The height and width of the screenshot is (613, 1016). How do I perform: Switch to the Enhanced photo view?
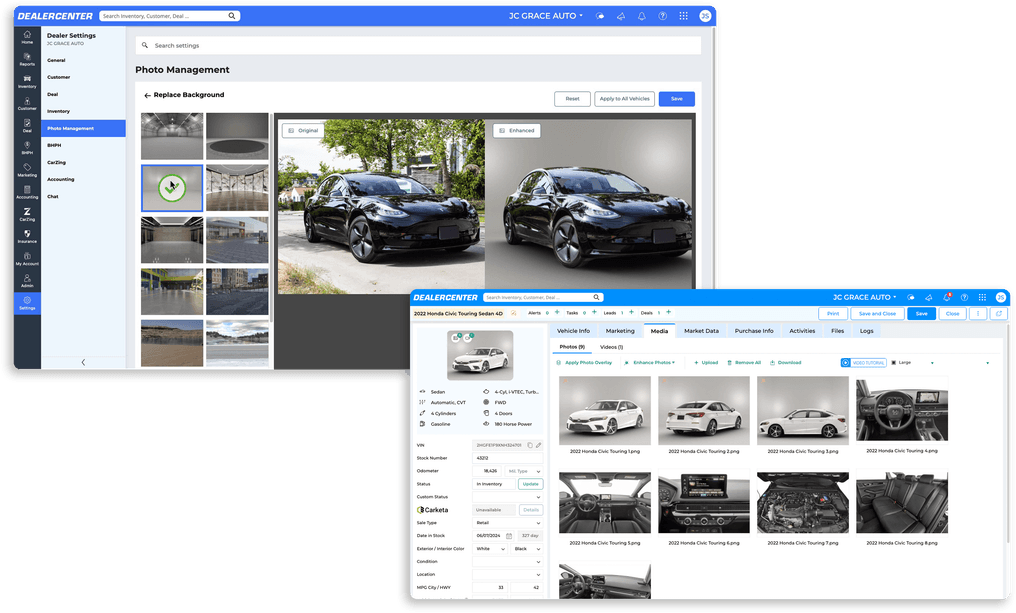(x=516, y=130)
